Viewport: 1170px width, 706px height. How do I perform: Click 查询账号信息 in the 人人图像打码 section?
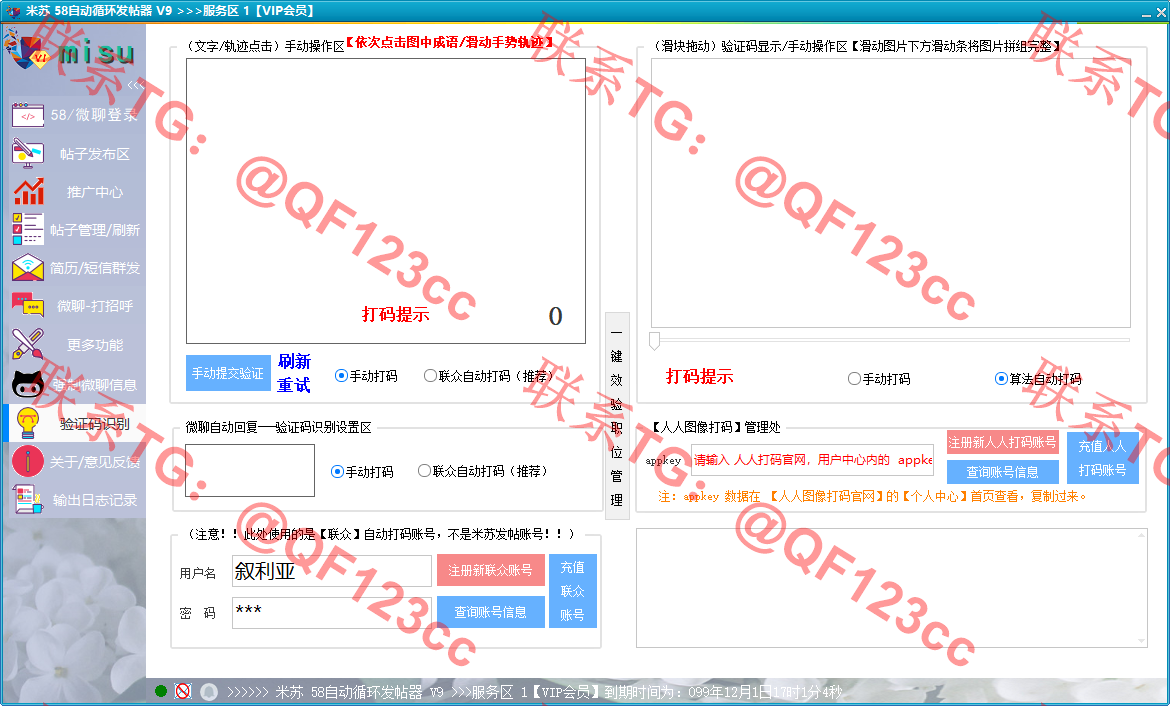[1002, 472]
